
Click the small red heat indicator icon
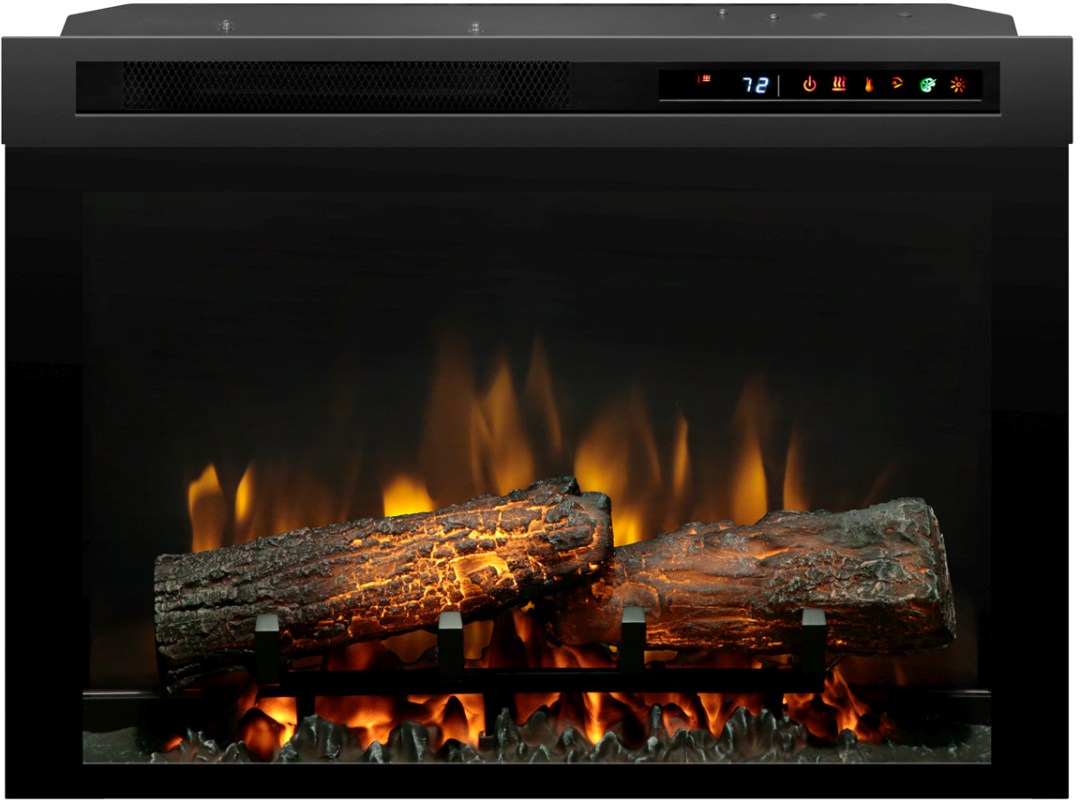pos(705,79)
